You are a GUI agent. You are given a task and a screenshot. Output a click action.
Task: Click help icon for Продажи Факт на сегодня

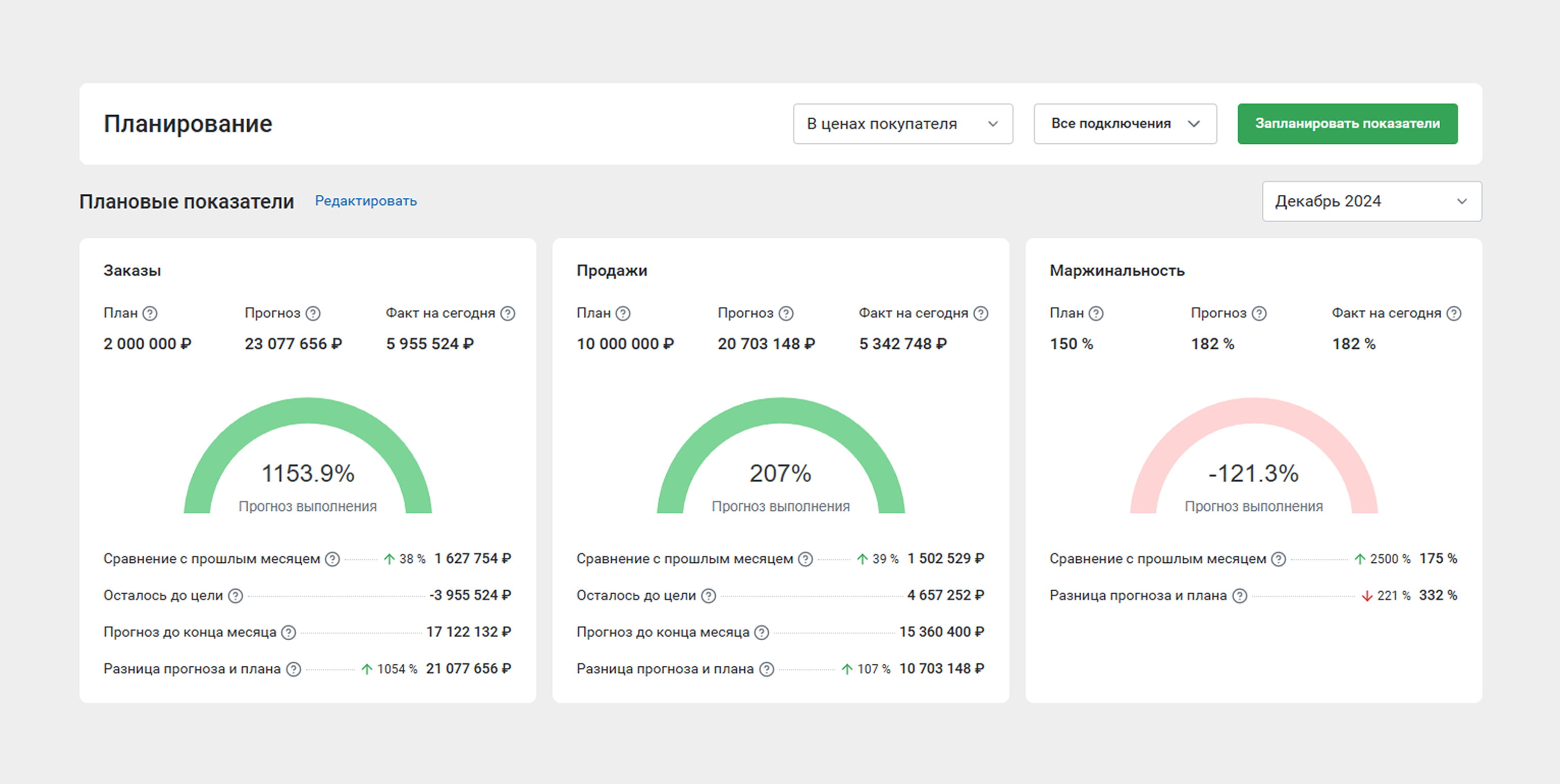pos(980,313)
